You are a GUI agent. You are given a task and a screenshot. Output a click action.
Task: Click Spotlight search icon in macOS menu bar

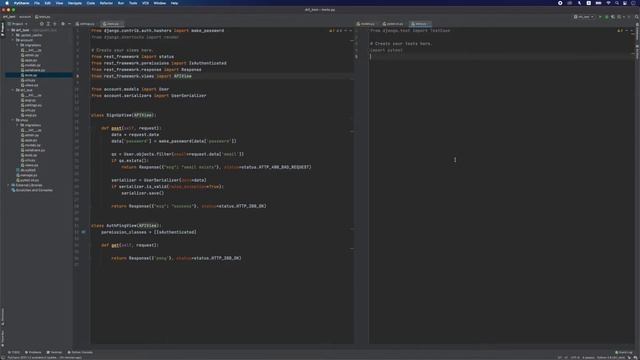(617, 3)
